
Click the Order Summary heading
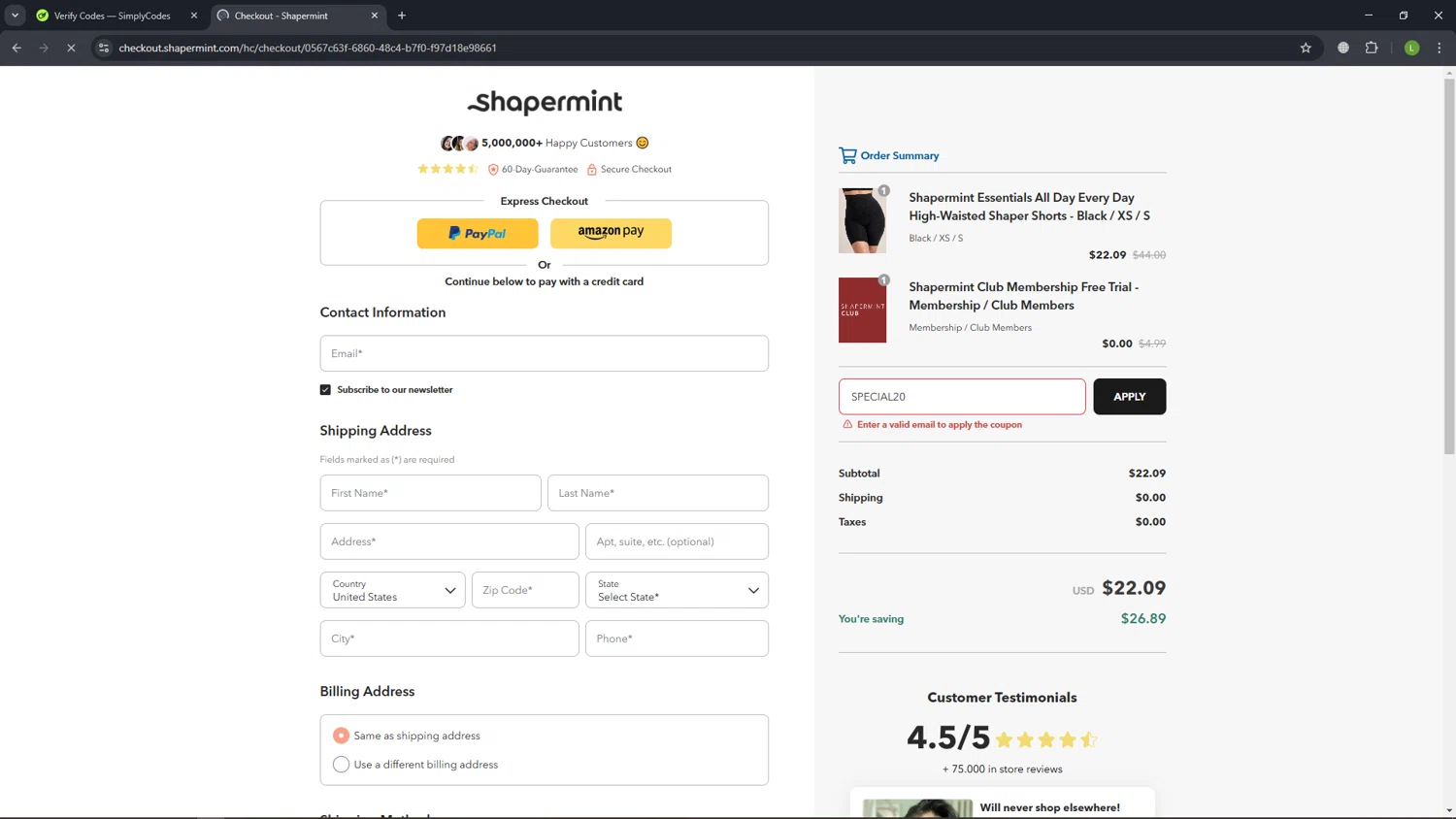click(x=899, y=155)
